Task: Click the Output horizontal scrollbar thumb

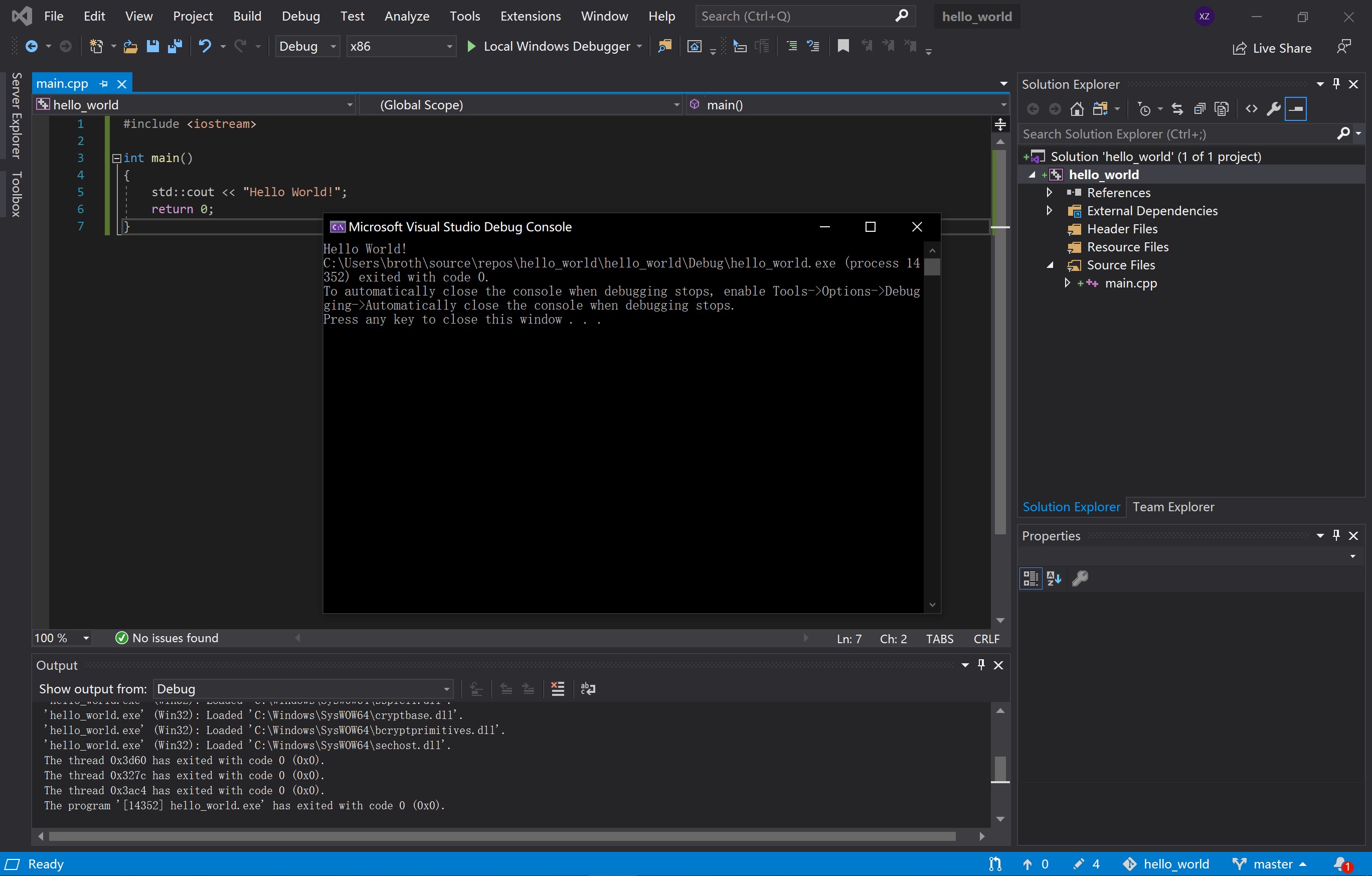Action: [502, 836]
